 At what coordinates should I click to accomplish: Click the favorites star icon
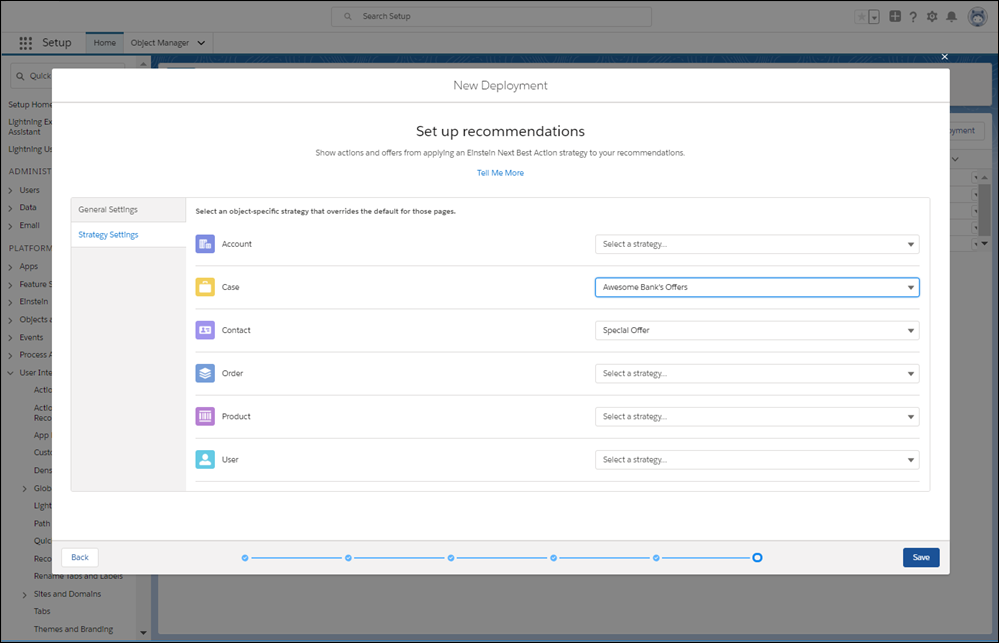[x=862, y=16]
